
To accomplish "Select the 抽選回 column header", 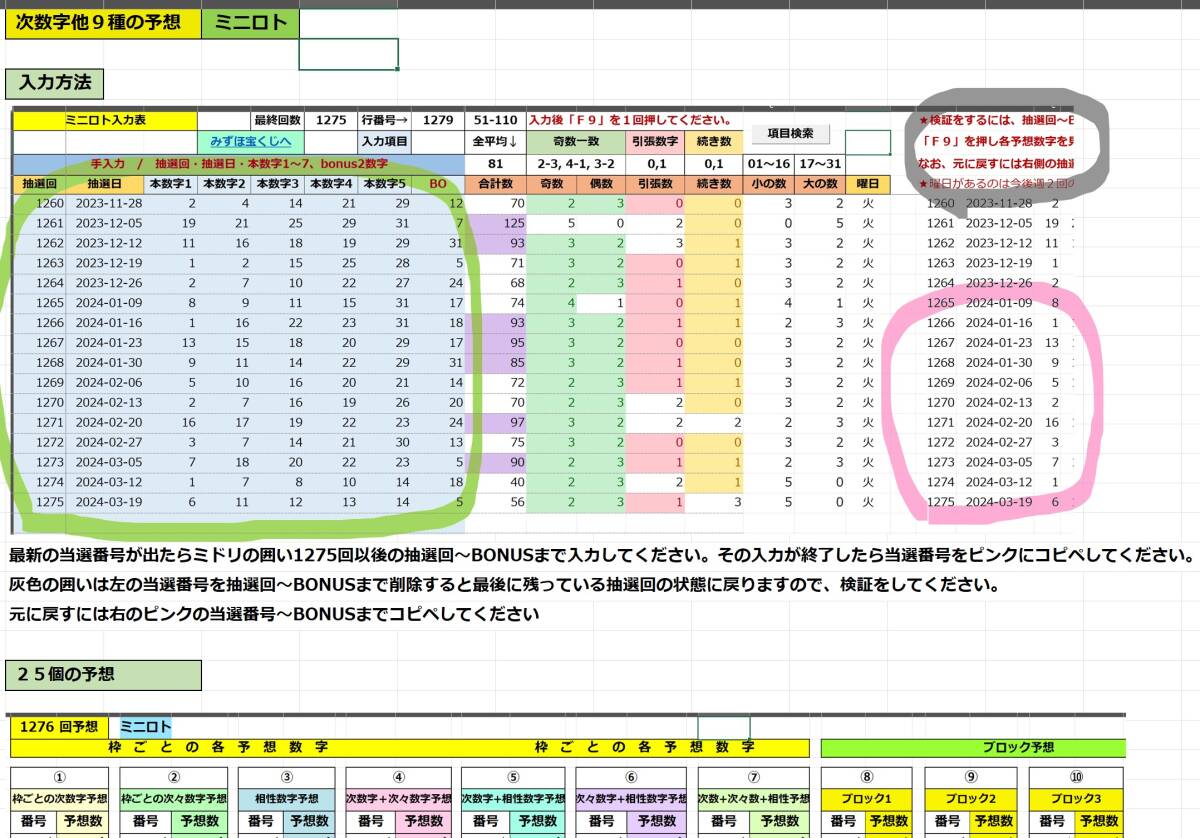I will tap(39, 183).
